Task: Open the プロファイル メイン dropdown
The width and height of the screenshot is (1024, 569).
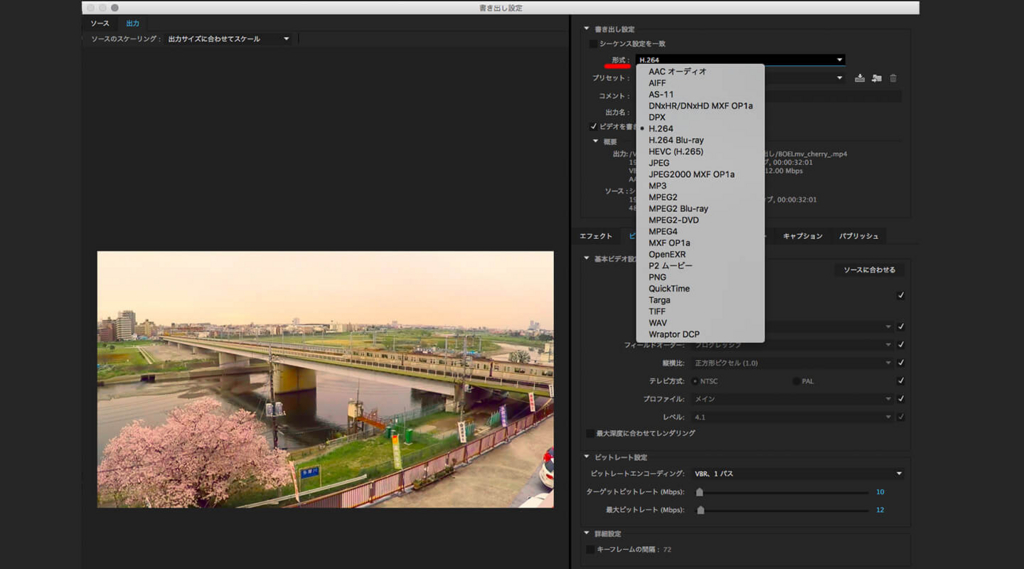Action: (792, 398)
